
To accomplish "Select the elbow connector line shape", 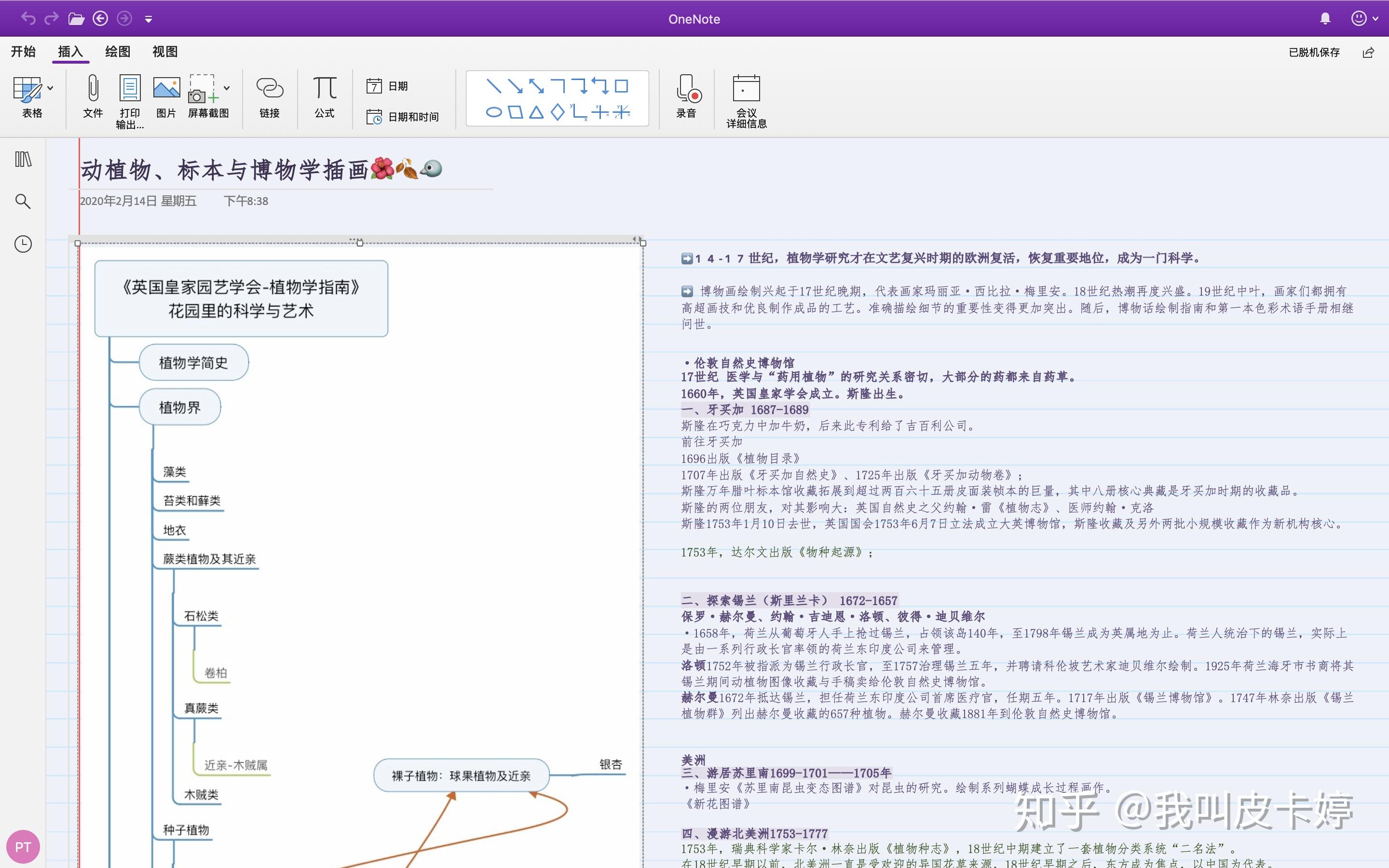I will point(558,86).
